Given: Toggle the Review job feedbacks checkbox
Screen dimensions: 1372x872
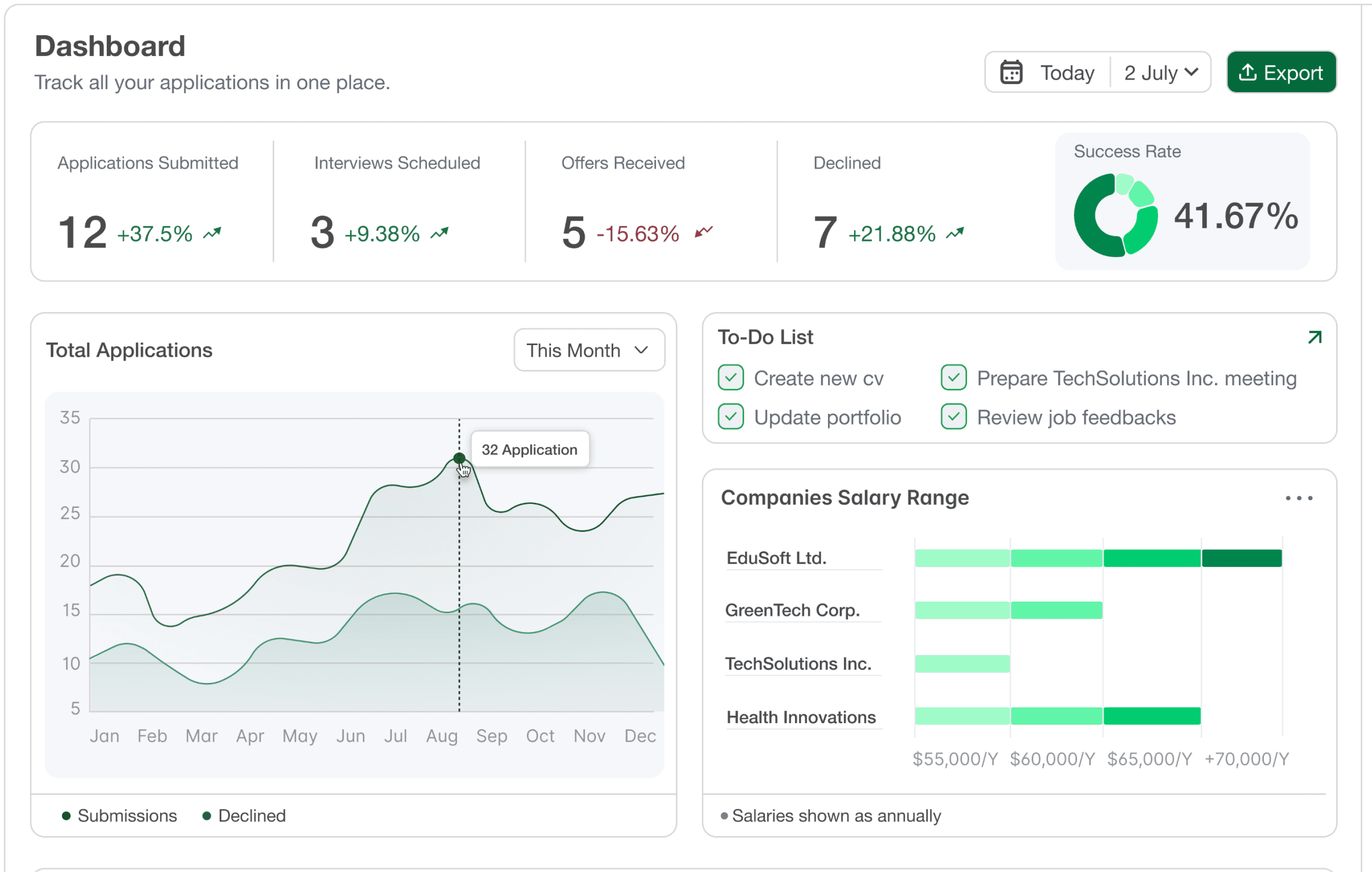Looking at the screenshot, I should (x=953, y=417).
